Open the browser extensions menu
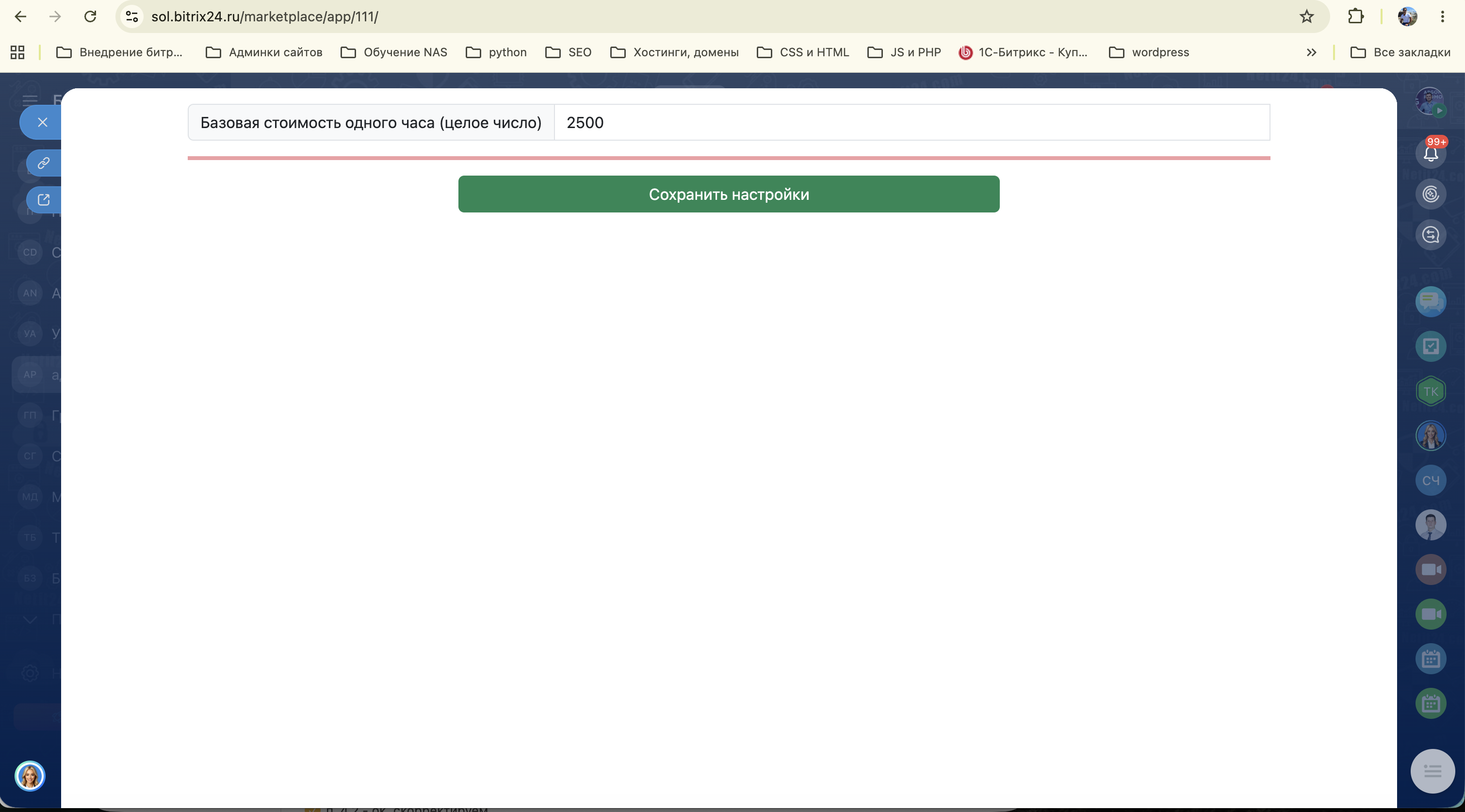 point(1356,16)
